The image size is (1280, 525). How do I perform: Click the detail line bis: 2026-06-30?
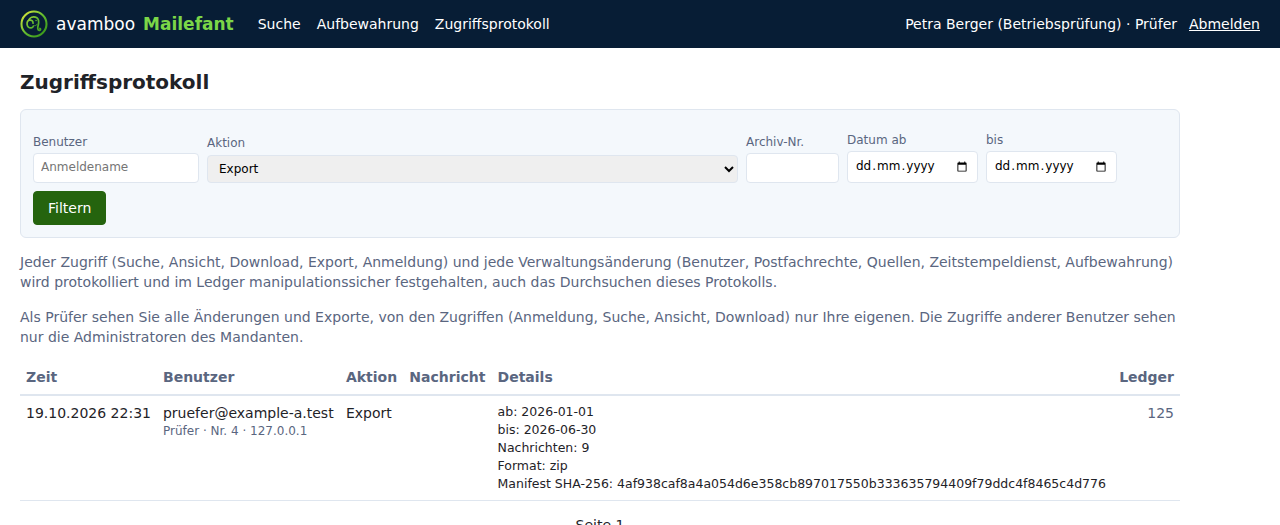pos(547,429)
